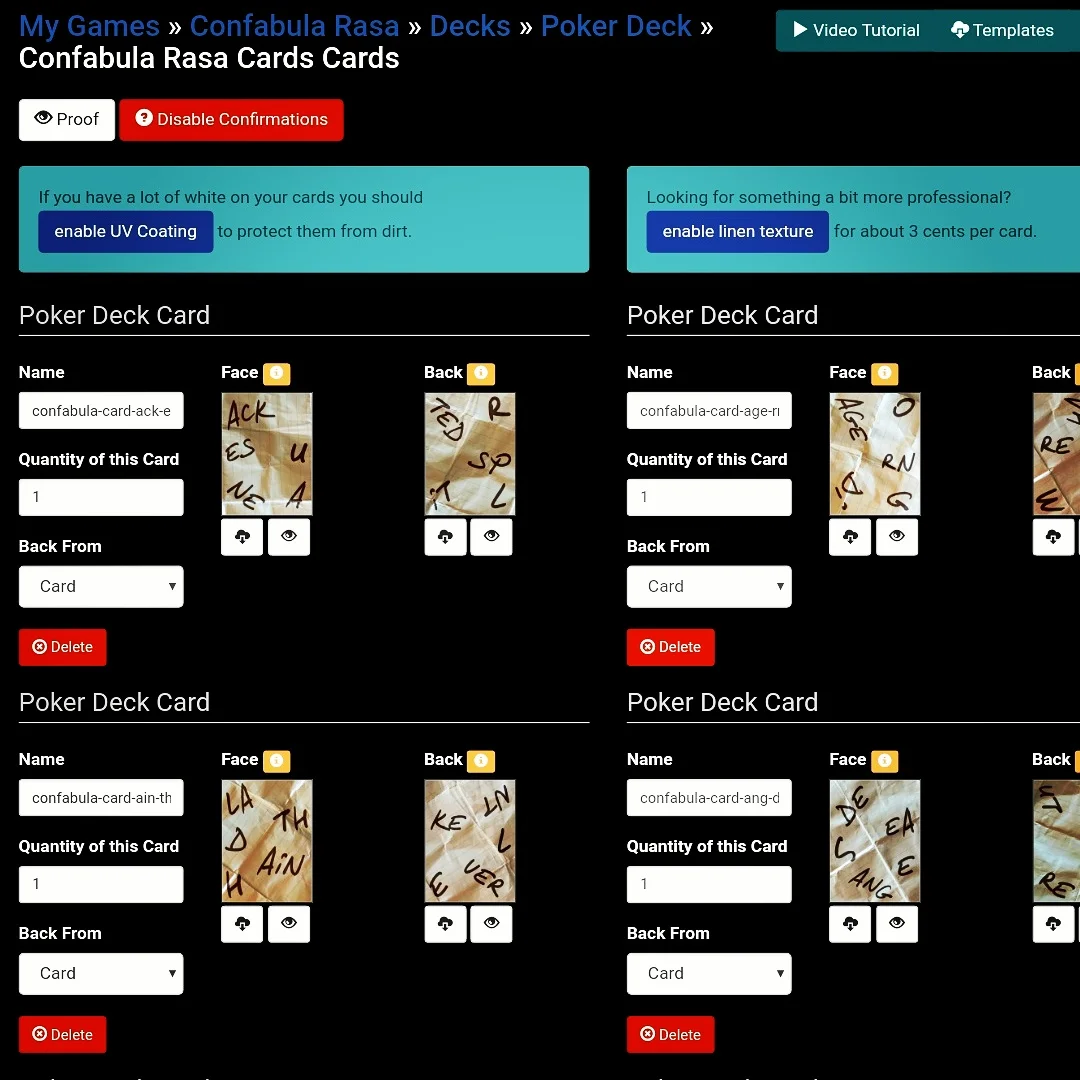The height and width of the screenshot is (1080, 1080).
Task: Open Face info icon on confabula-card-ack card
Action: tap(276, 373)
